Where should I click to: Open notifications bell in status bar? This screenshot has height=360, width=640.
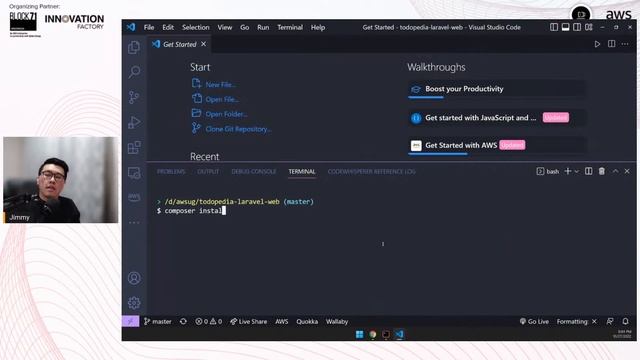625,322
